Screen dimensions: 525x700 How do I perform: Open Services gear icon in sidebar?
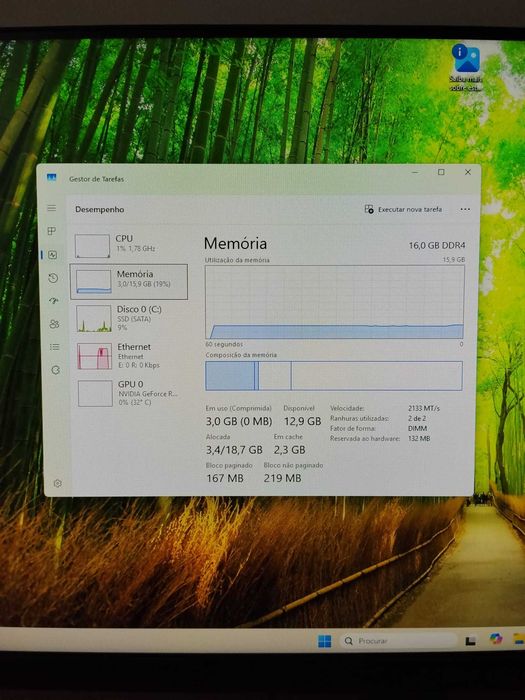[55, 370]
